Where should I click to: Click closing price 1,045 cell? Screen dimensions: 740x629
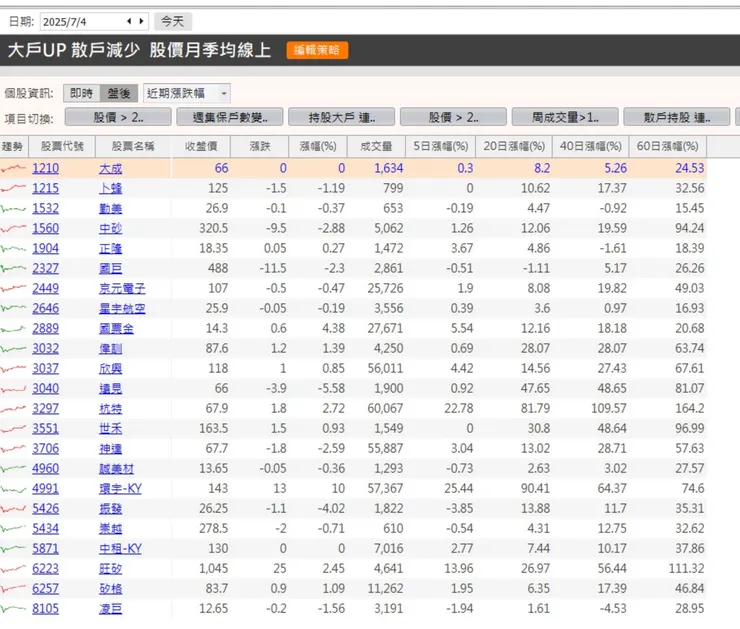click(214, 569)
